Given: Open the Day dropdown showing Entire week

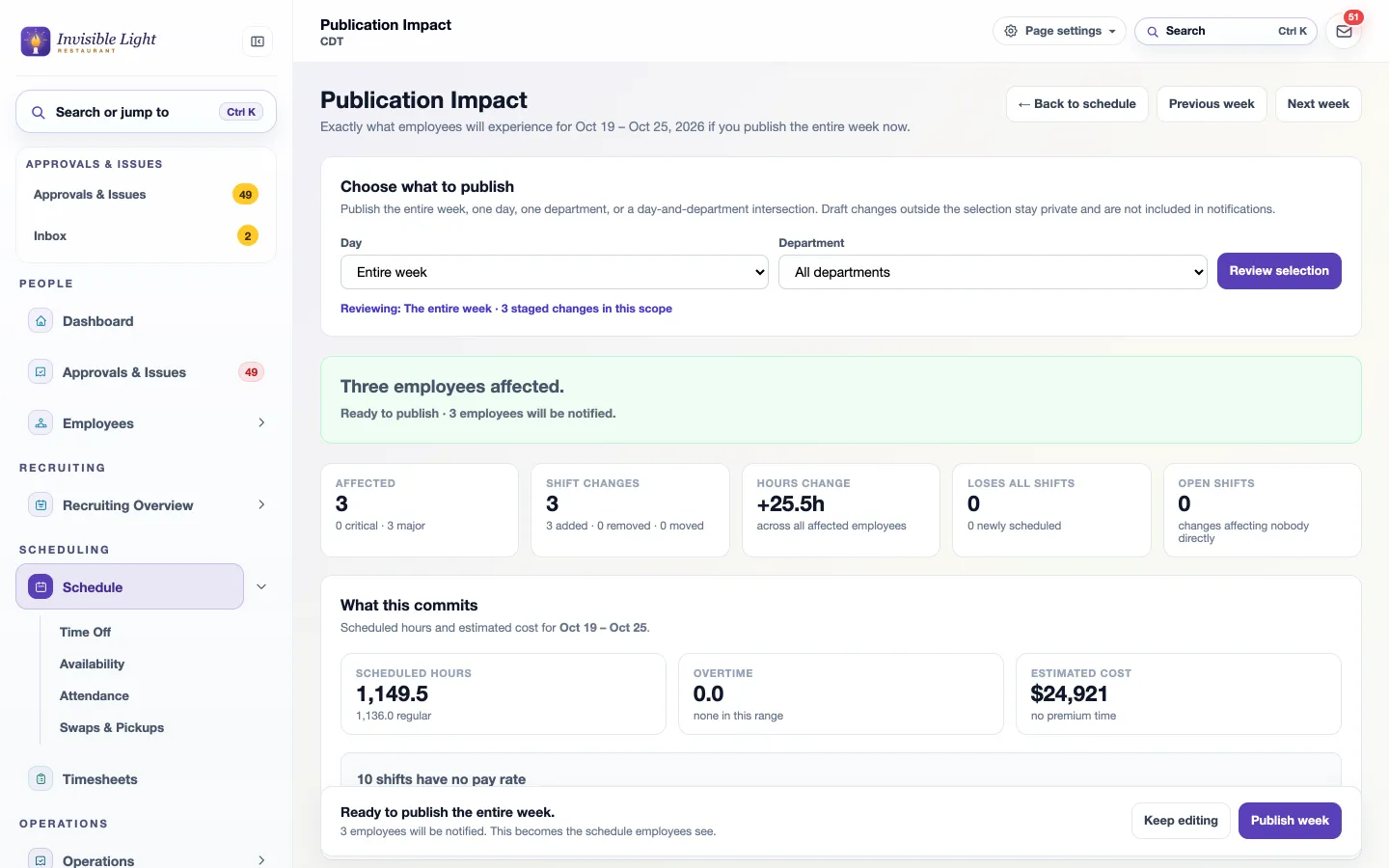Looking at the screenshot, I should tap(555, 272).
